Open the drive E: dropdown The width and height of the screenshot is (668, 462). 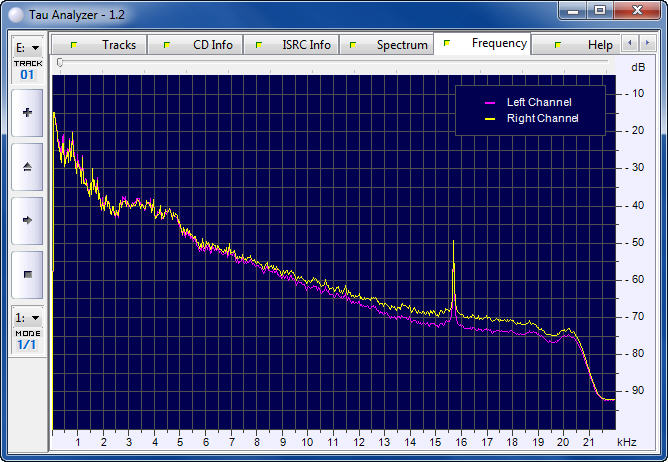click(27, 47)
